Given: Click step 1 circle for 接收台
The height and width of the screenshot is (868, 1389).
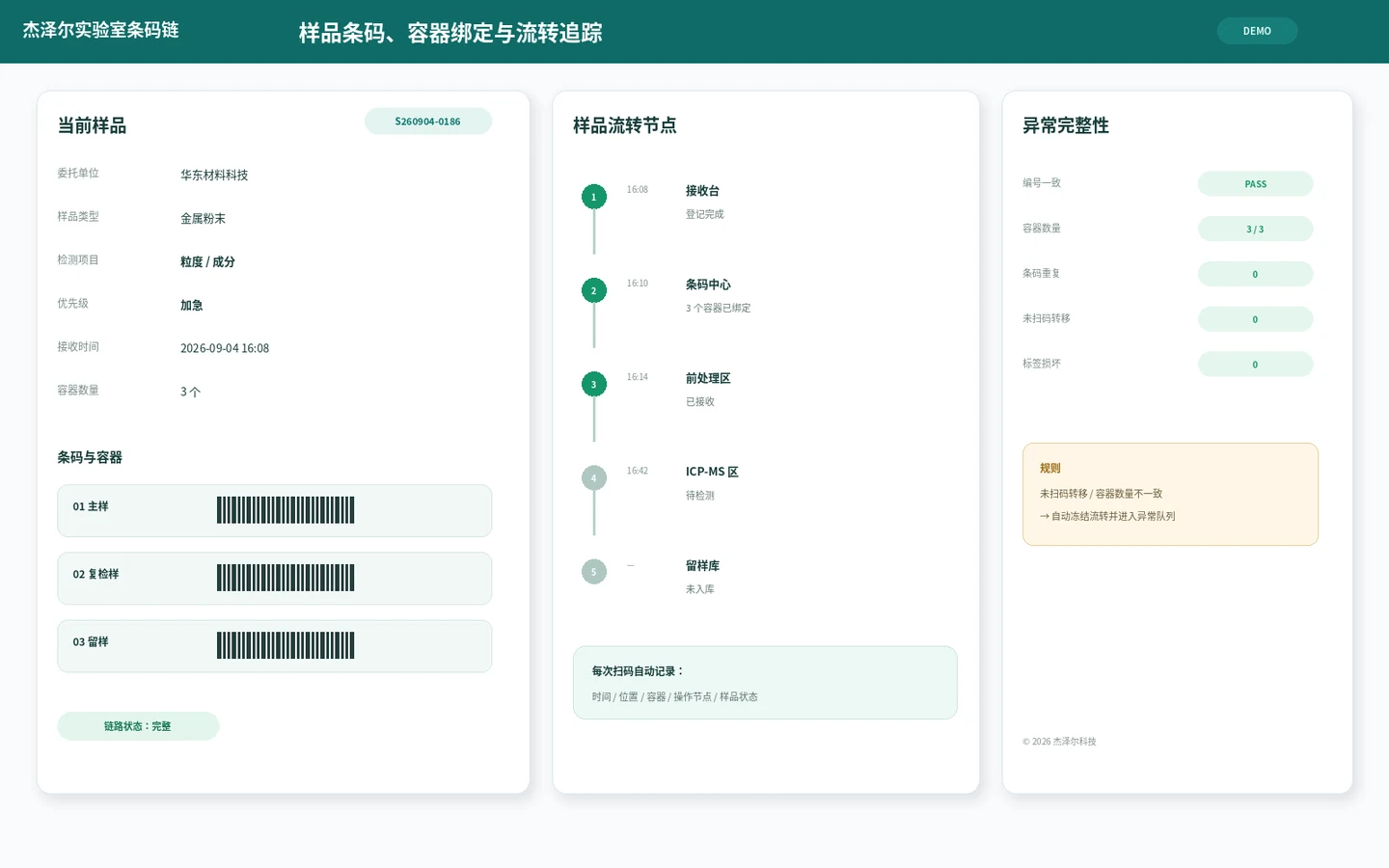Looking at the screenshot, I should (x=594, y=197).
